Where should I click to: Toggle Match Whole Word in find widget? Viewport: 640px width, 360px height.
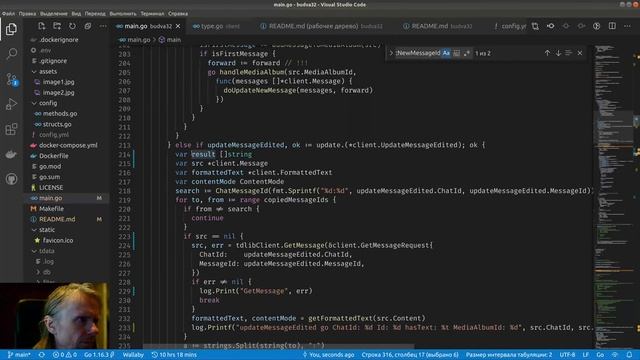[x=457, y=53]
